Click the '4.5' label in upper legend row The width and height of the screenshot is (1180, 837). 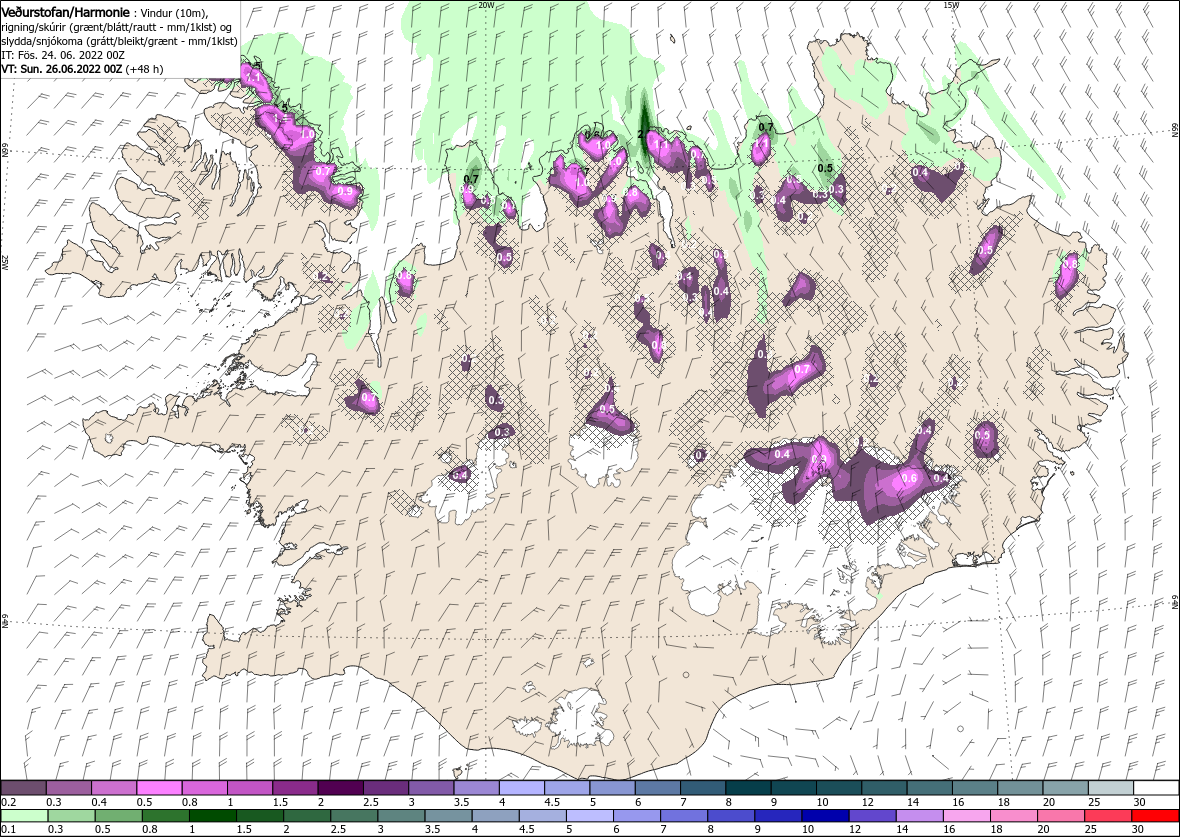(x=552, y=802)
